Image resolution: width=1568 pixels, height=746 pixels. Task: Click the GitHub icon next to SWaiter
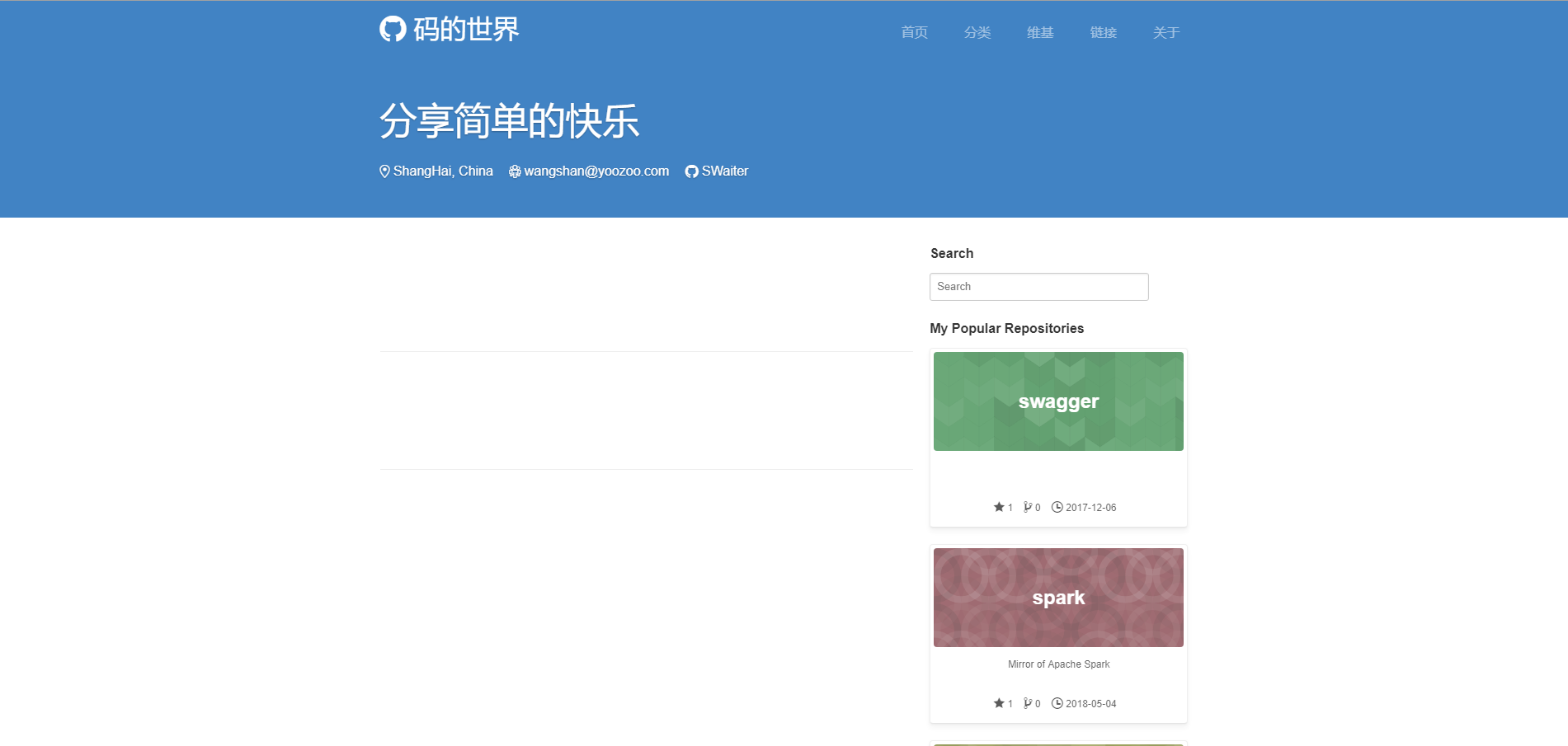(690, 171)
